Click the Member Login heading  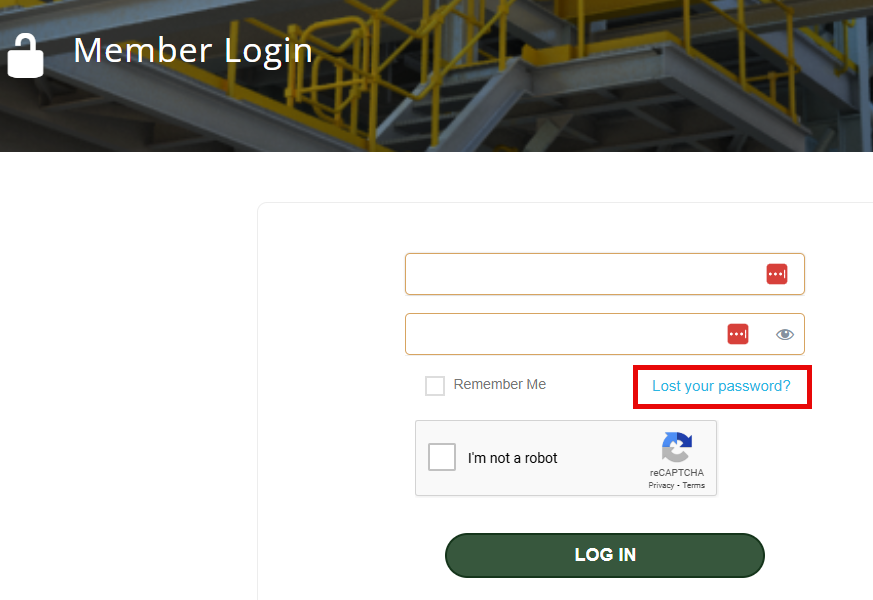coord(193,50)
